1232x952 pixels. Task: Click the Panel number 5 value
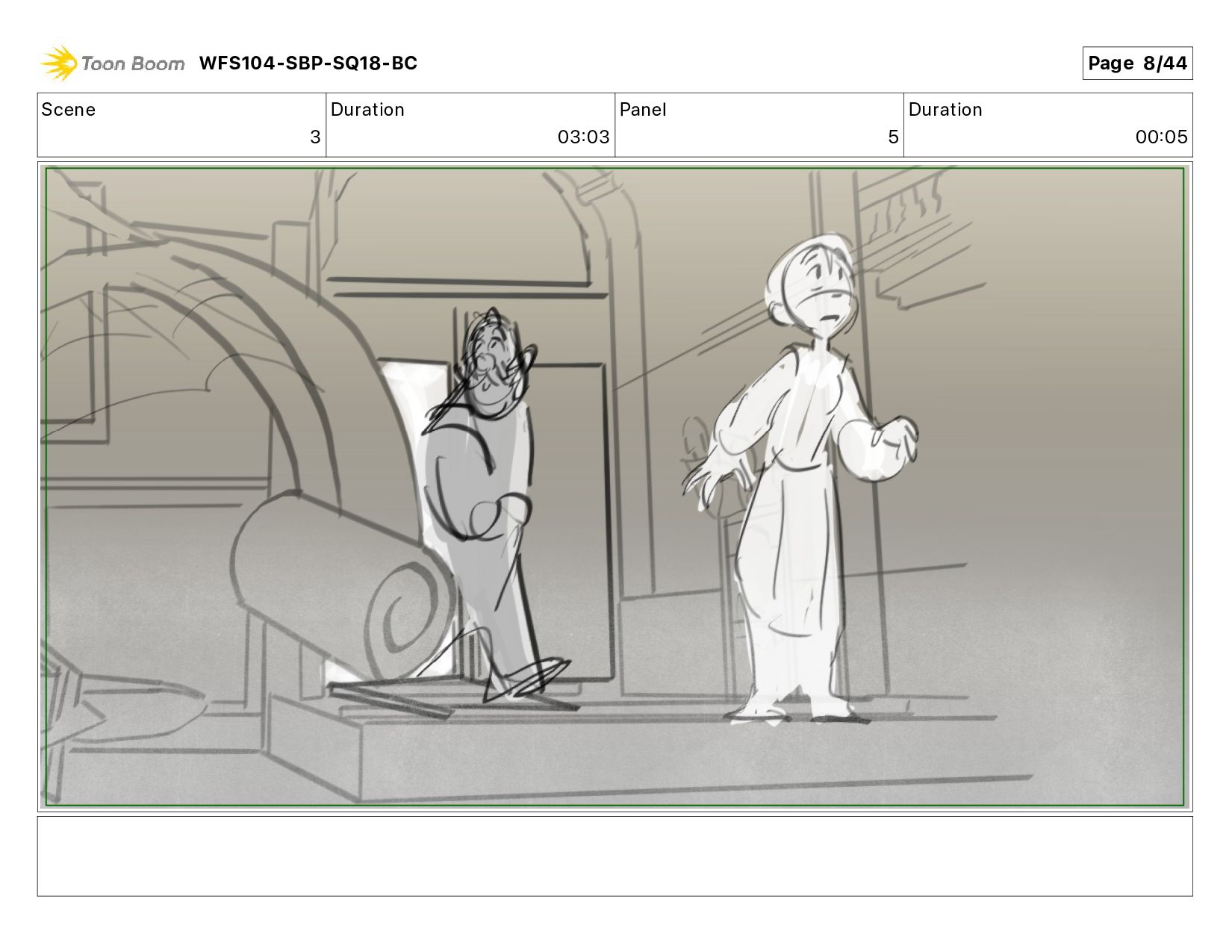[893, 137]
